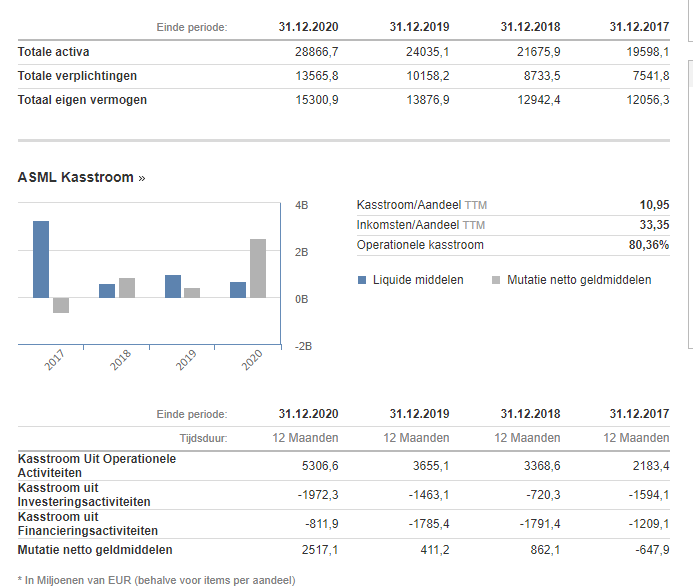693x586 pixels.
Task: Click financing cash flow value -811,9
Action: [322, 524]
